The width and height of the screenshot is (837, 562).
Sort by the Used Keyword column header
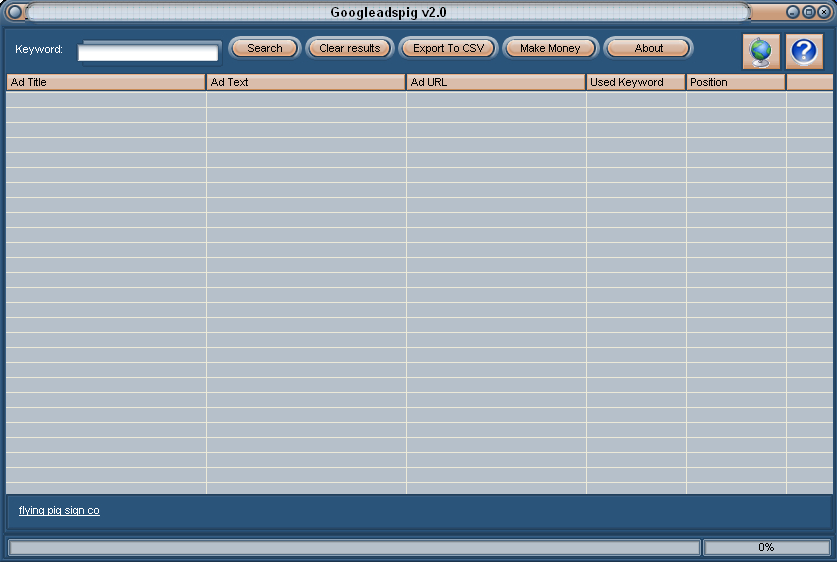[636, 82]
